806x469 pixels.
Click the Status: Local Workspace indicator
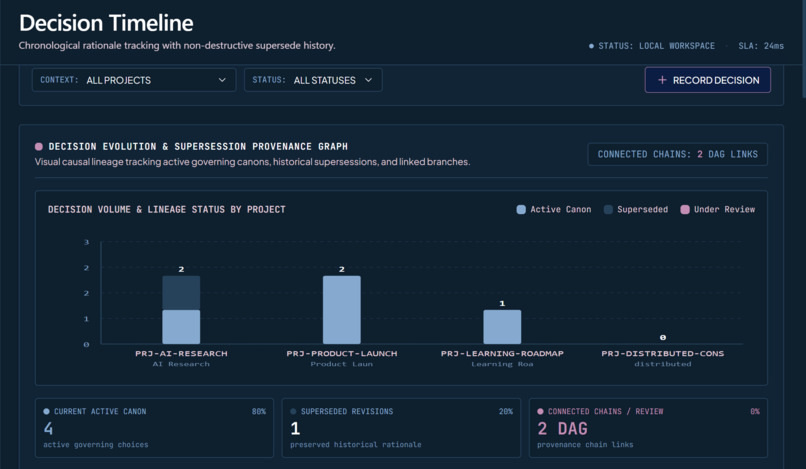click(652, 46)
